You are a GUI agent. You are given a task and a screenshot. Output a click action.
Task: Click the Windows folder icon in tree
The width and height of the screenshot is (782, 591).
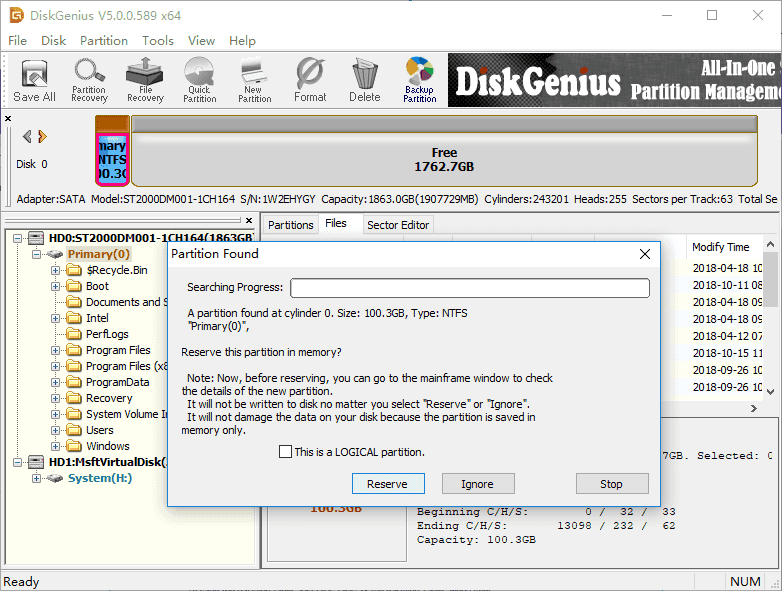(74, 446)
